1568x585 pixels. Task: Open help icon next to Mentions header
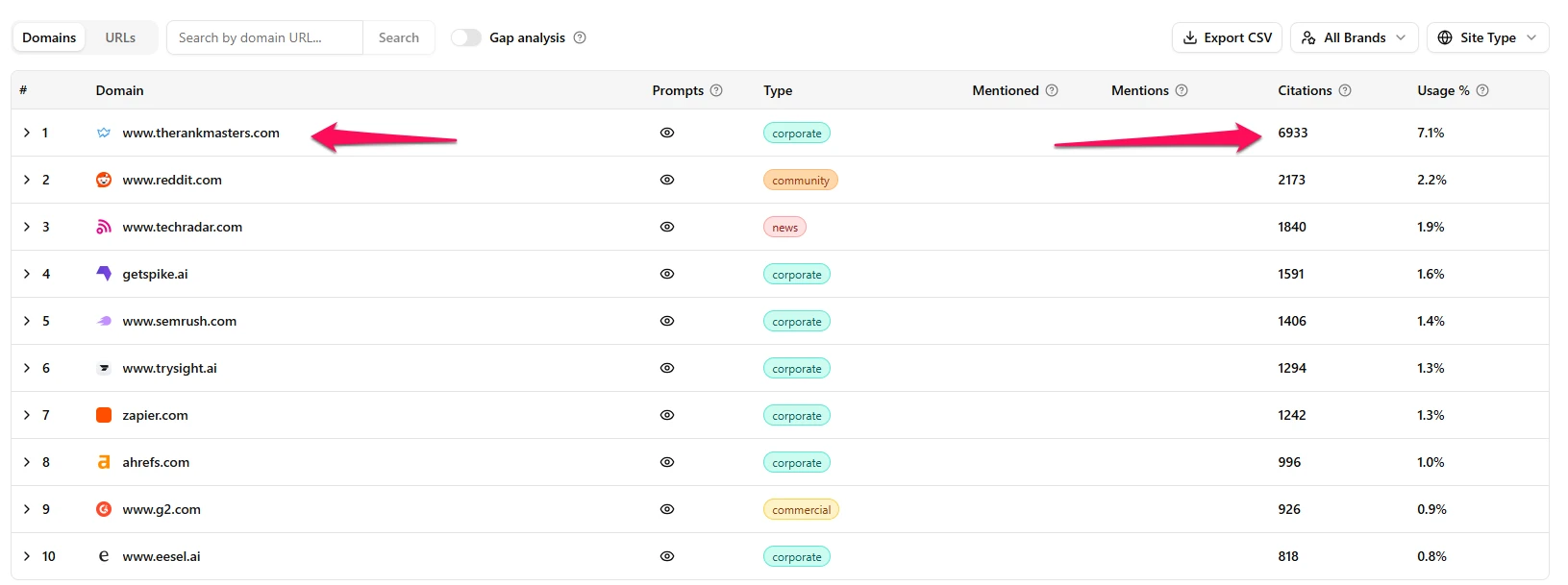pos(1182,90)
